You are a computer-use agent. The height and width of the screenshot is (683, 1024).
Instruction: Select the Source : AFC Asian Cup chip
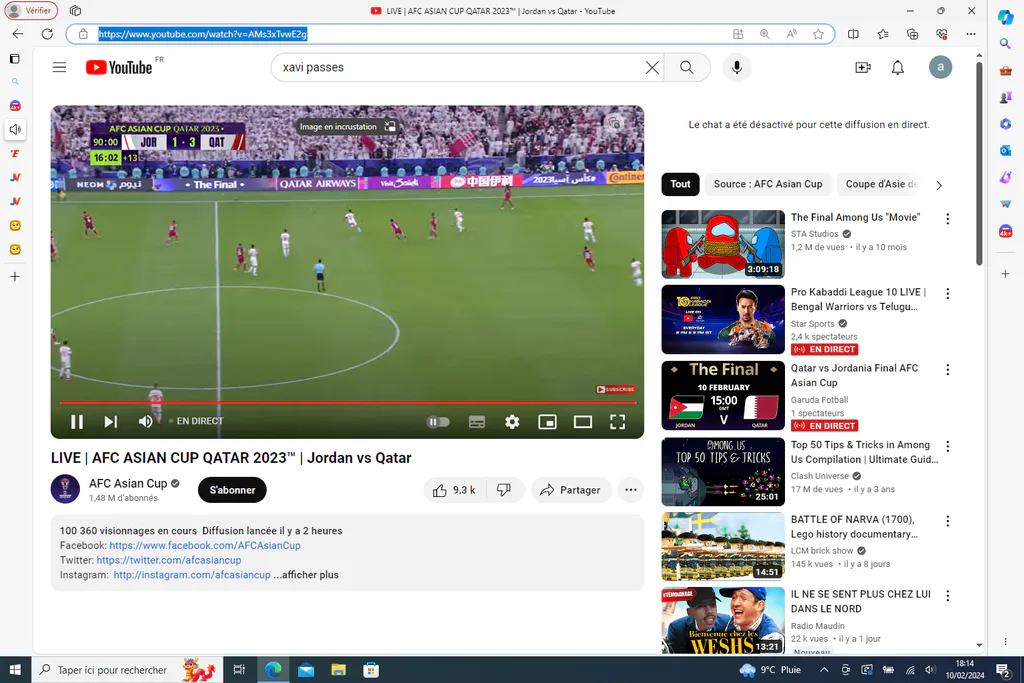(x=767, y=184)
